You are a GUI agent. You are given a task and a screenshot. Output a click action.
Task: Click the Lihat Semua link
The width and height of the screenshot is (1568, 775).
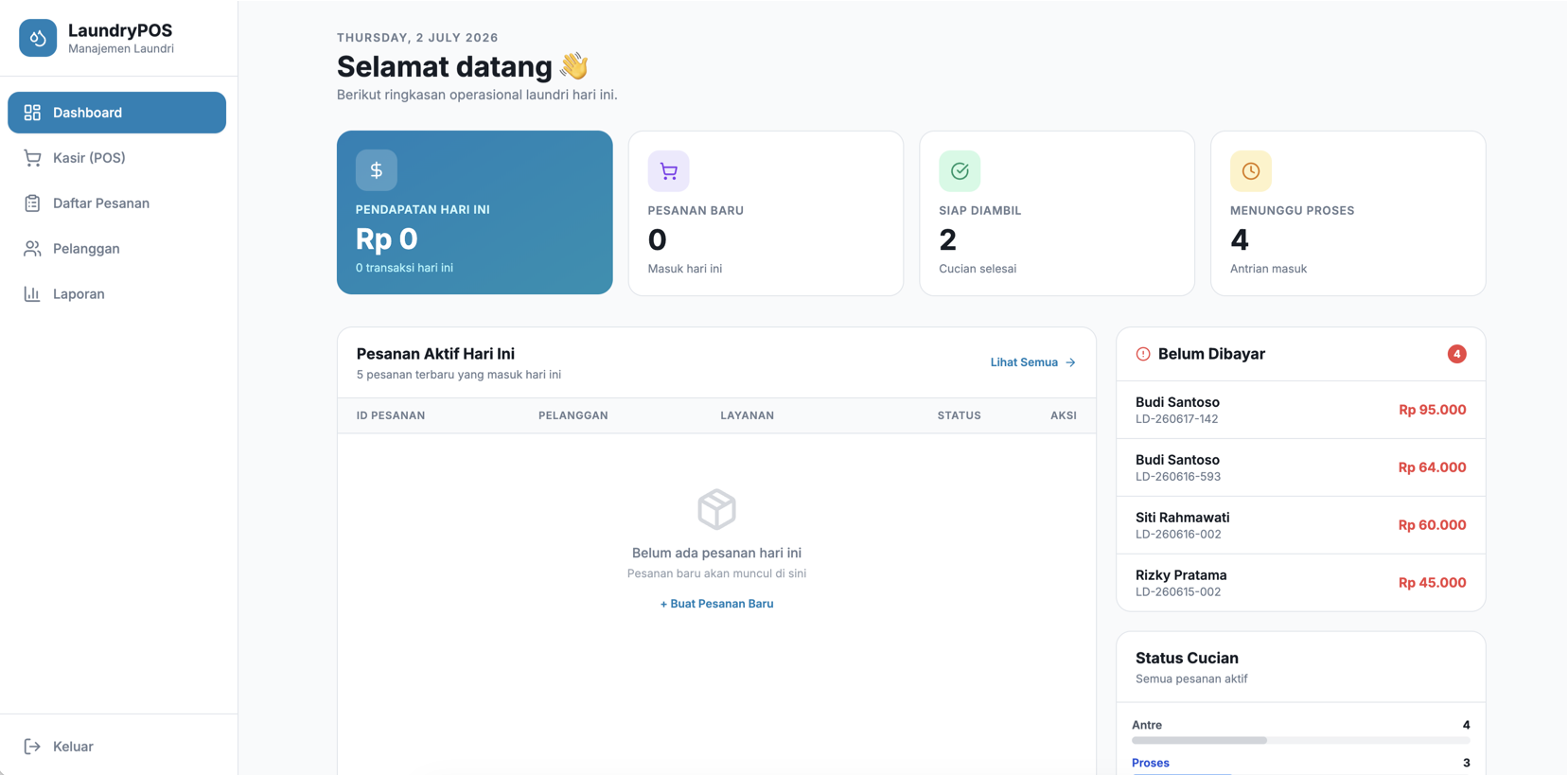point(1033,362)
